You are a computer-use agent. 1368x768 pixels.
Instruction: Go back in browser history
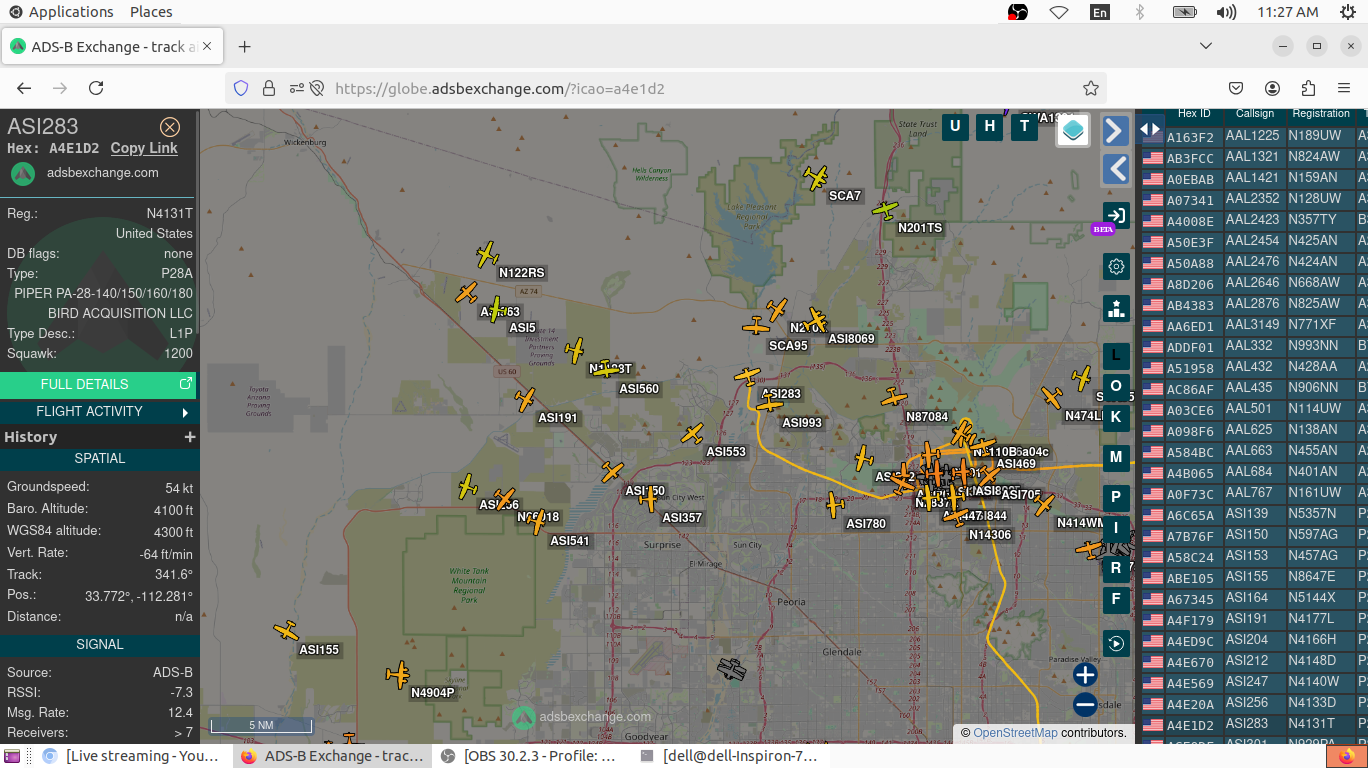(25, 88)
